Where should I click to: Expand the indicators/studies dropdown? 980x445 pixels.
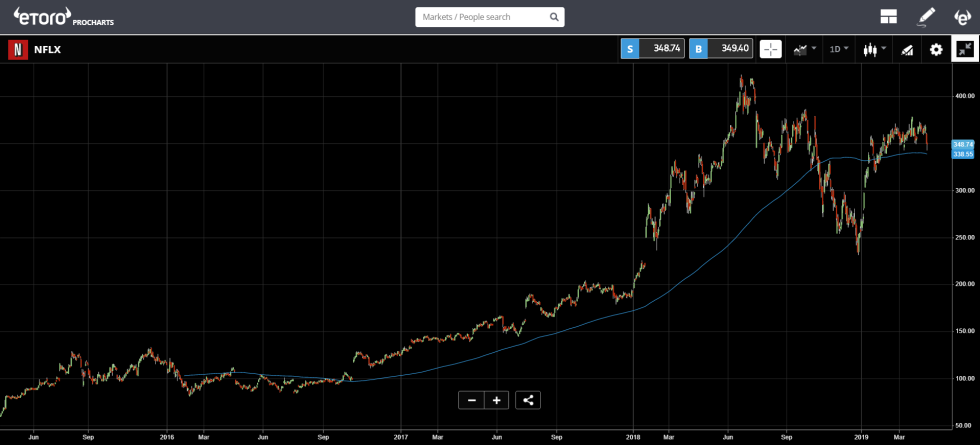coord(804,49)
